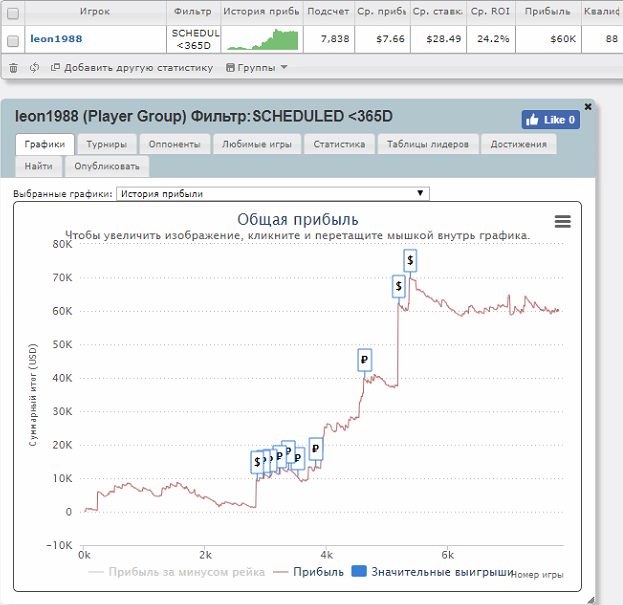Open the 'Таблицы лидеров' tab
The width and height of the screenshot is (623, 605).
click(428, 144)
